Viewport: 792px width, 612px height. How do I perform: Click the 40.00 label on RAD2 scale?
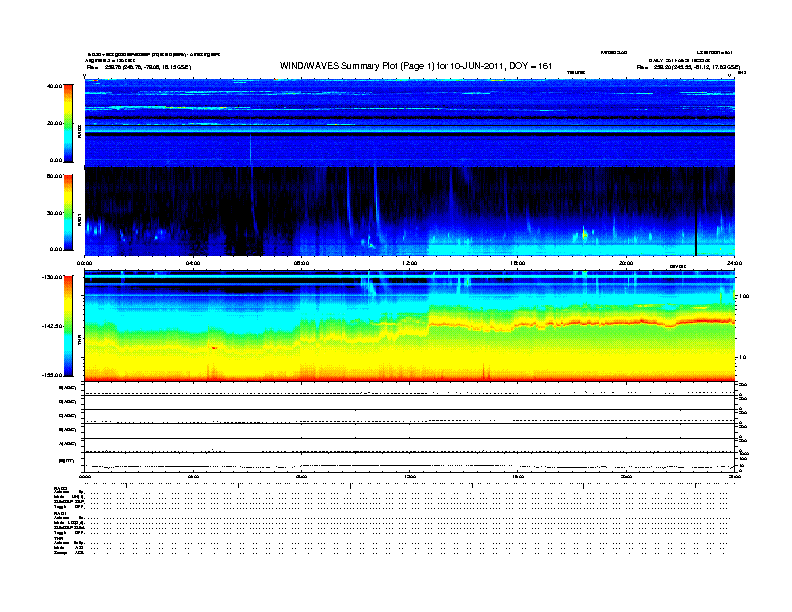click(55, 86)
